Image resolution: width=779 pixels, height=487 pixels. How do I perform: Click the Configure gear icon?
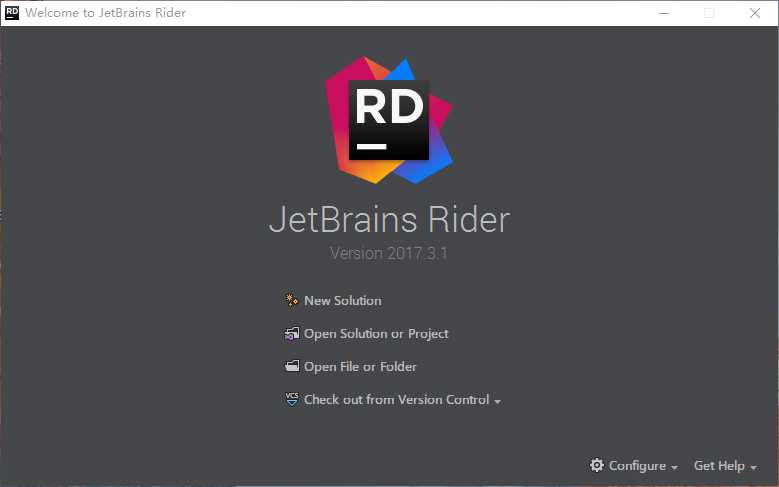tap(597, 465)
